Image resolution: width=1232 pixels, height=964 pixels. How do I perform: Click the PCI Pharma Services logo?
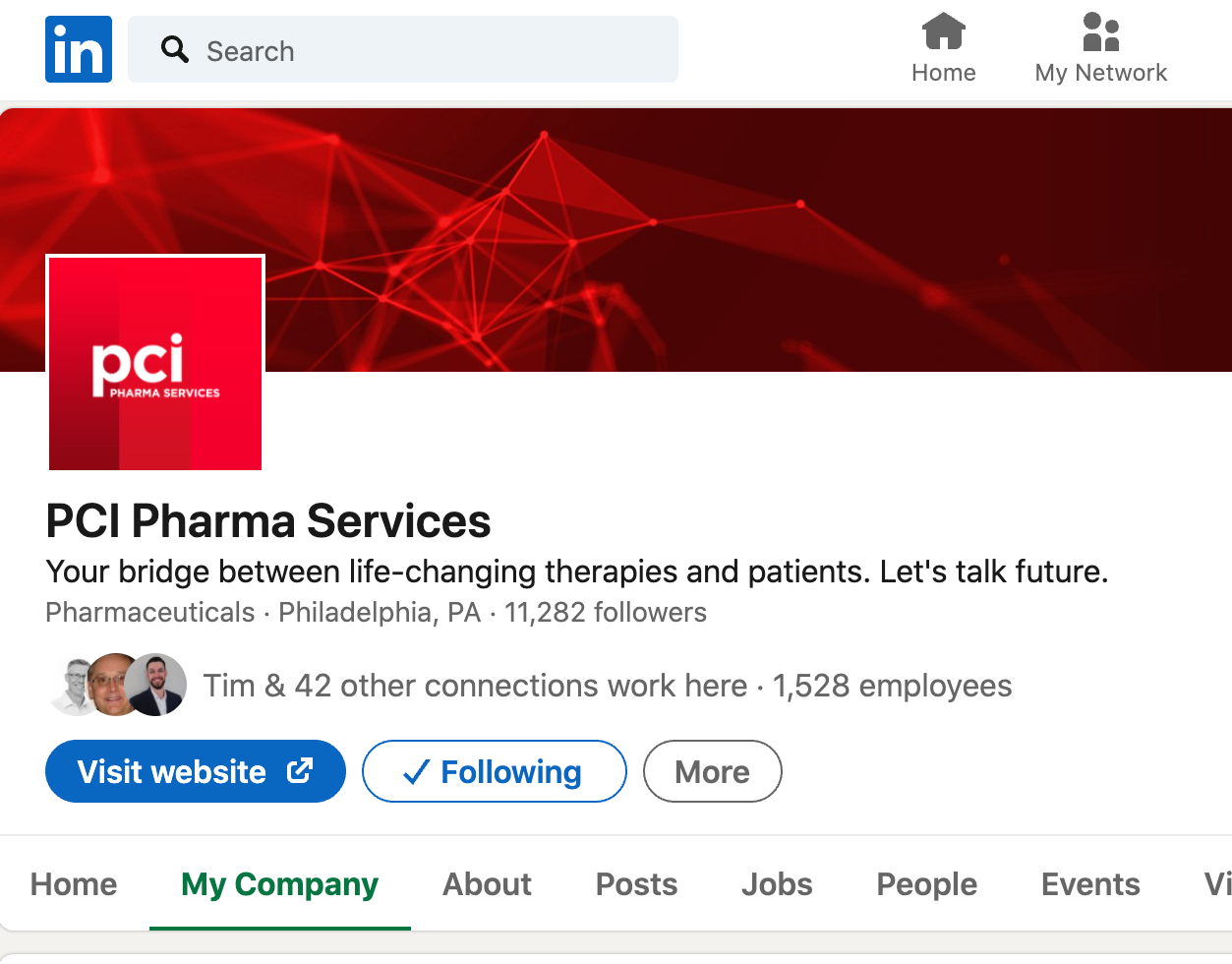click(x=155, y=363)
